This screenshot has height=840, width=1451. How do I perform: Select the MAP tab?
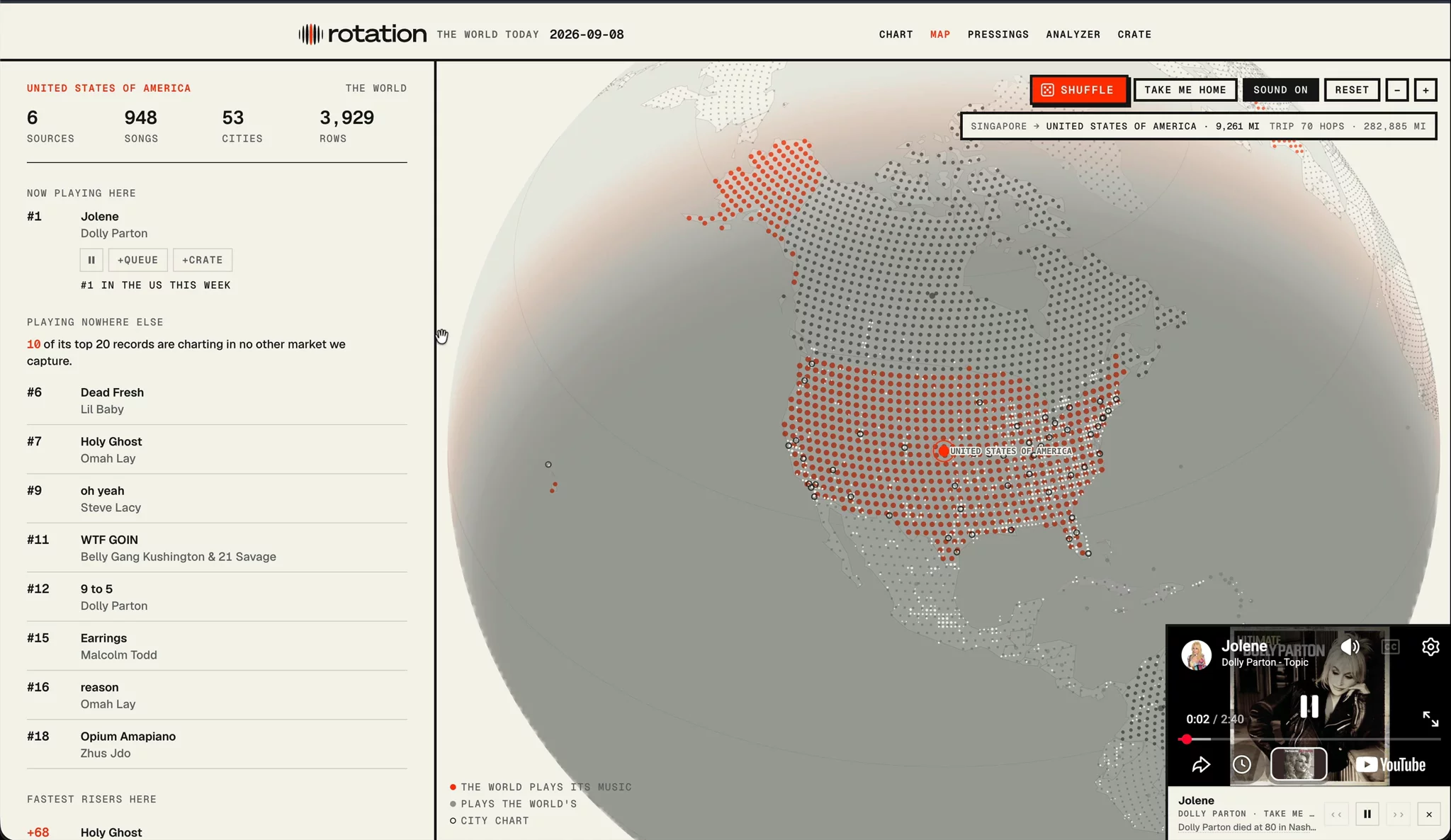click(x=939, y=34)
